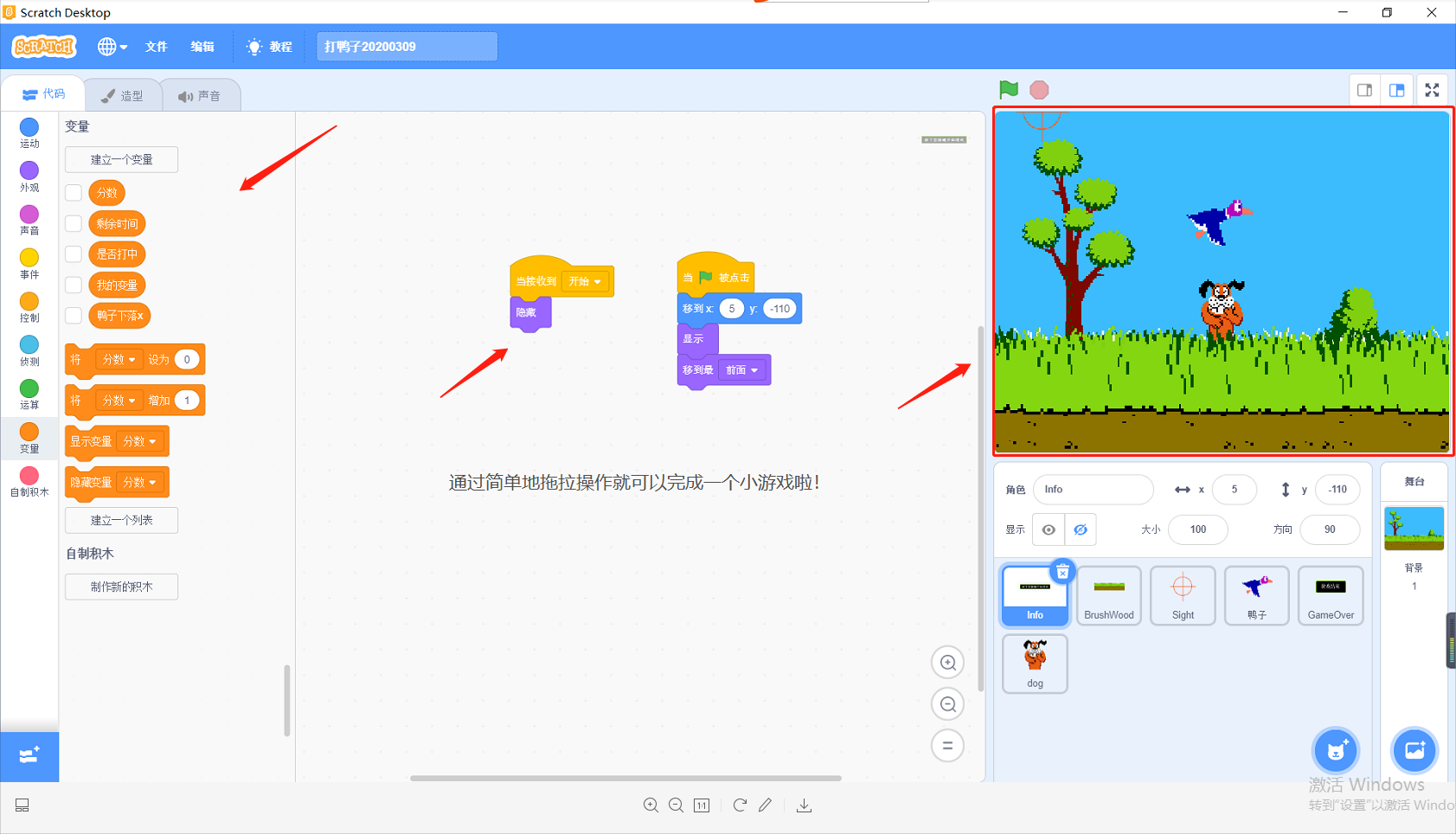Check the 剩余时间 variable checkbox
Image resolution: width=1456 pixels, height=834 pixels.
(74, 224)
